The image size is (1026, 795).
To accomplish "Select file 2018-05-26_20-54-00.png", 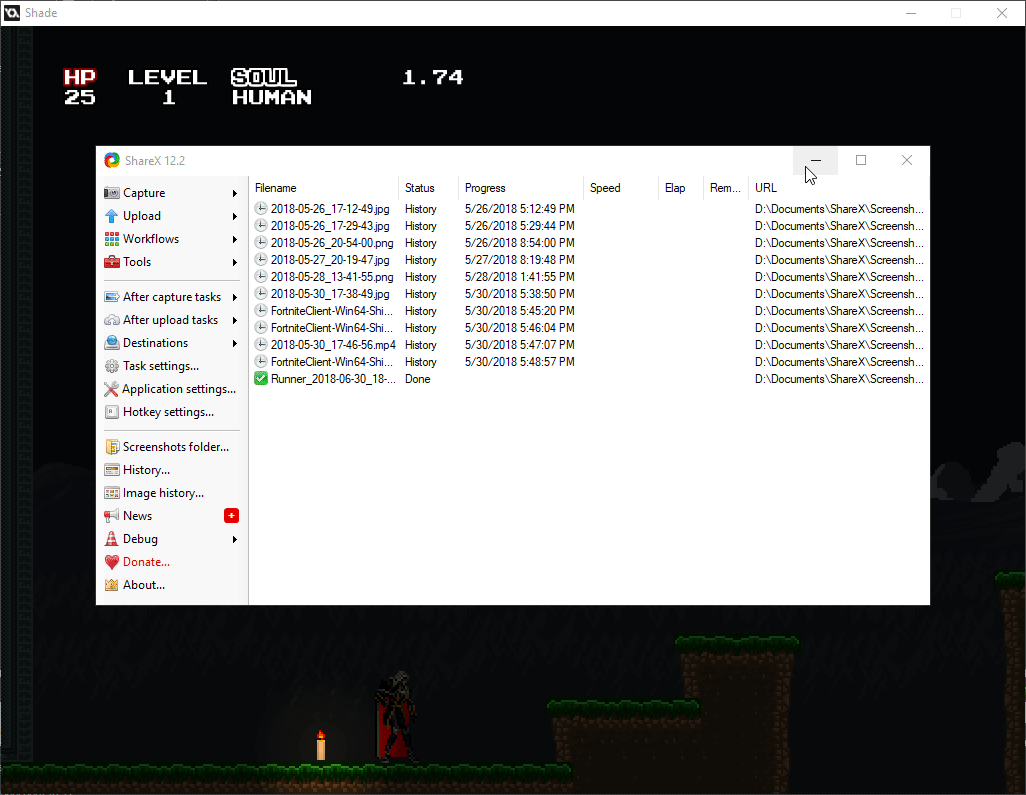I will point(332,243).
